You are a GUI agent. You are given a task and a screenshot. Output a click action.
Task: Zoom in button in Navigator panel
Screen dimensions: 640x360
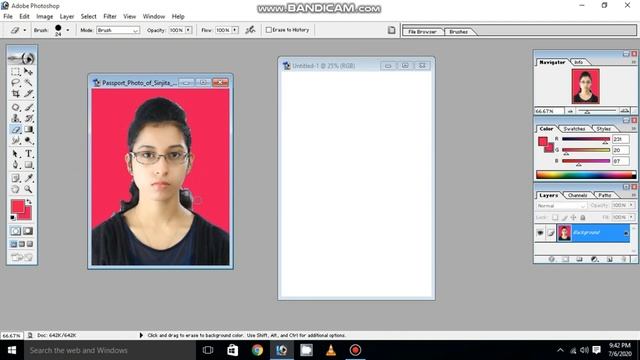click(x=624, y=111)
